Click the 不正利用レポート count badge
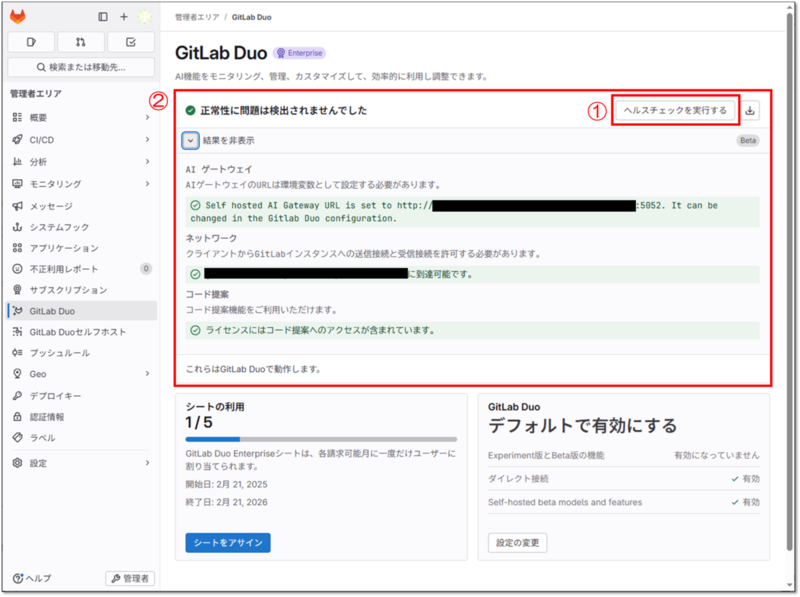The width and height of the screenshot is (800, 597). click(x=146, y=269)
